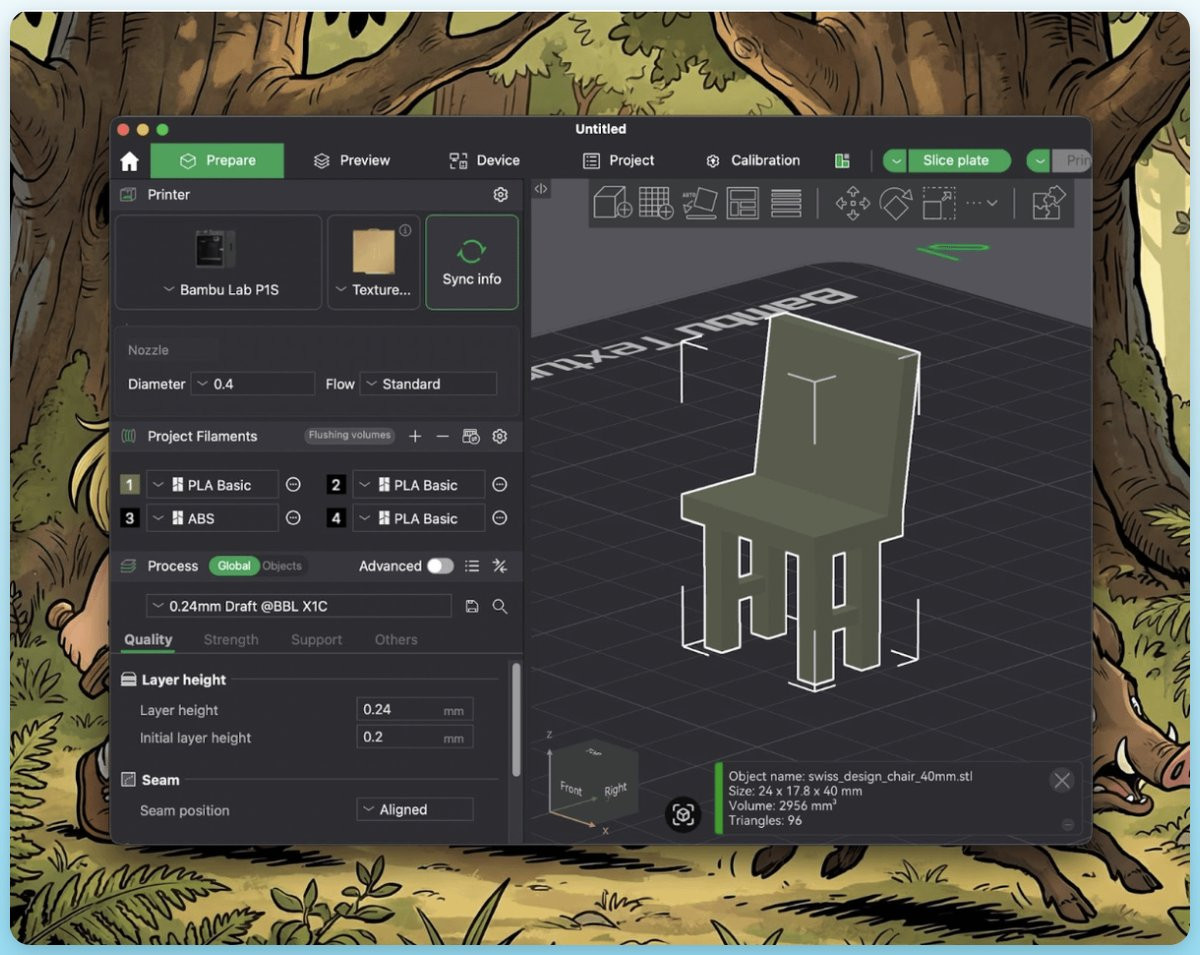1200x955 pixels.
Task: Open printer settings gear icon
Action: pyautogui.click(x=501, y=195)
